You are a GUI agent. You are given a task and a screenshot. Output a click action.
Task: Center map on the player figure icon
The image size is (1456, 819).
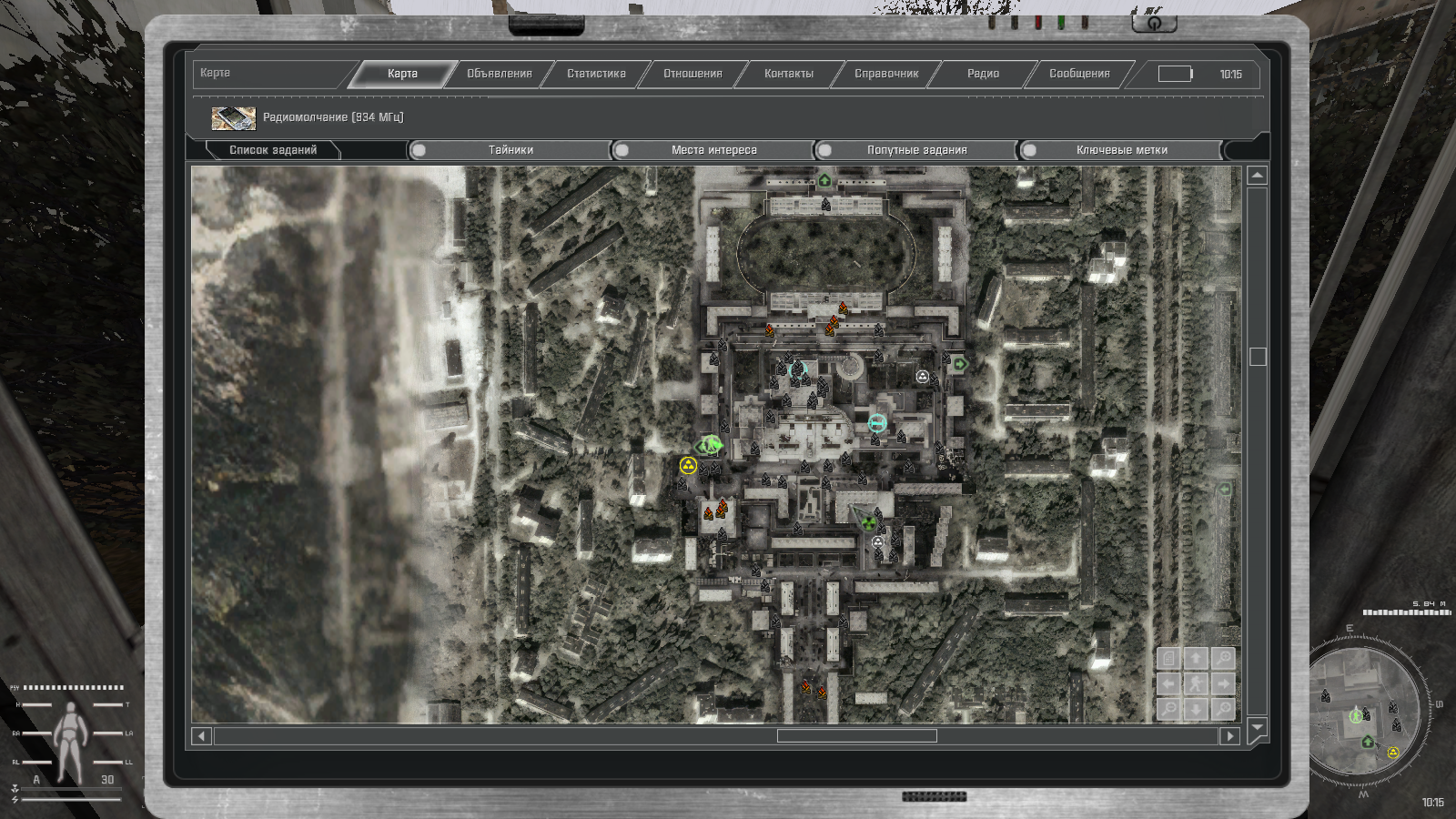[1196, 683]
